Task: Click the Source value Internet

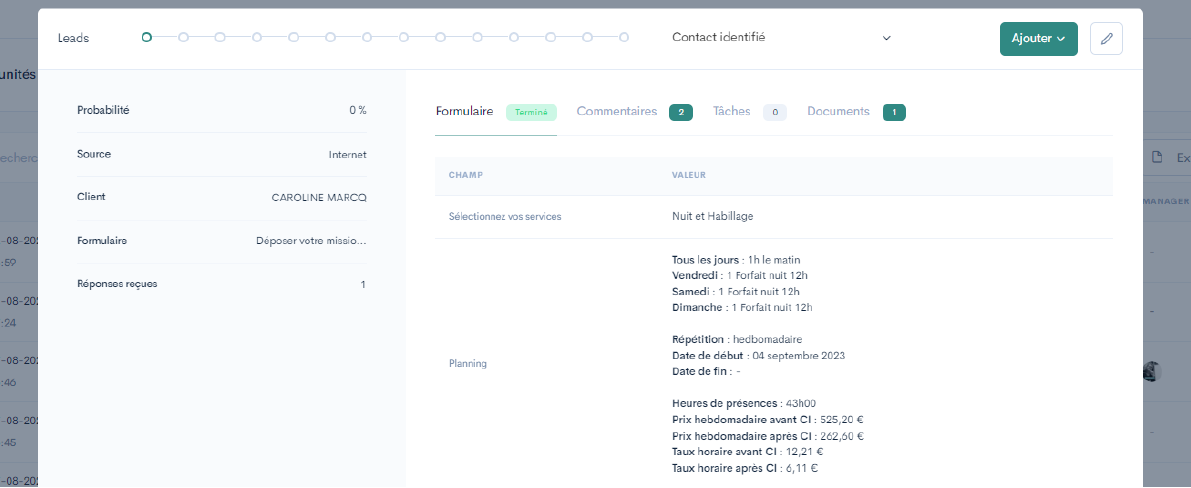Action: point(347,155)
